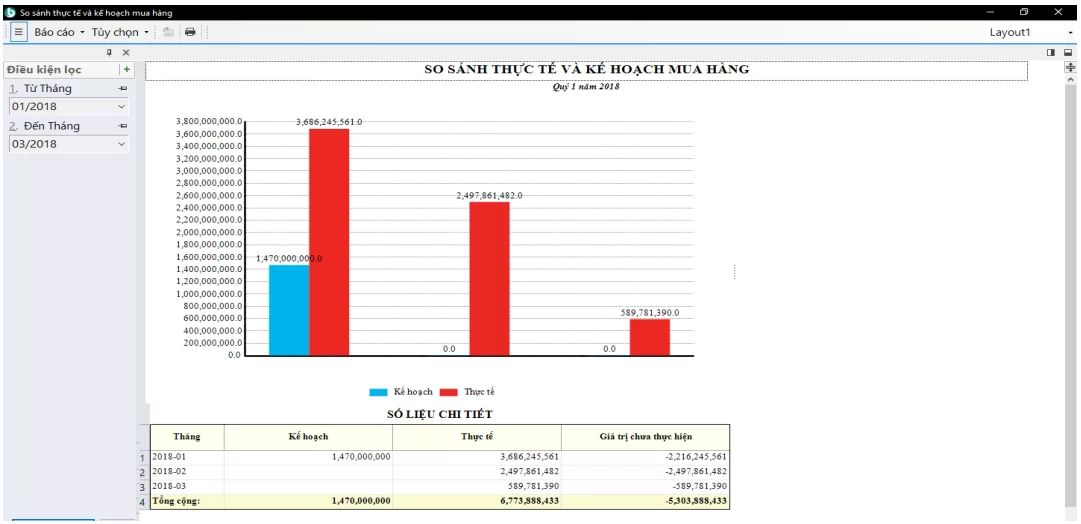
Task: Click the export icon beside the printer
Action: 169,32
